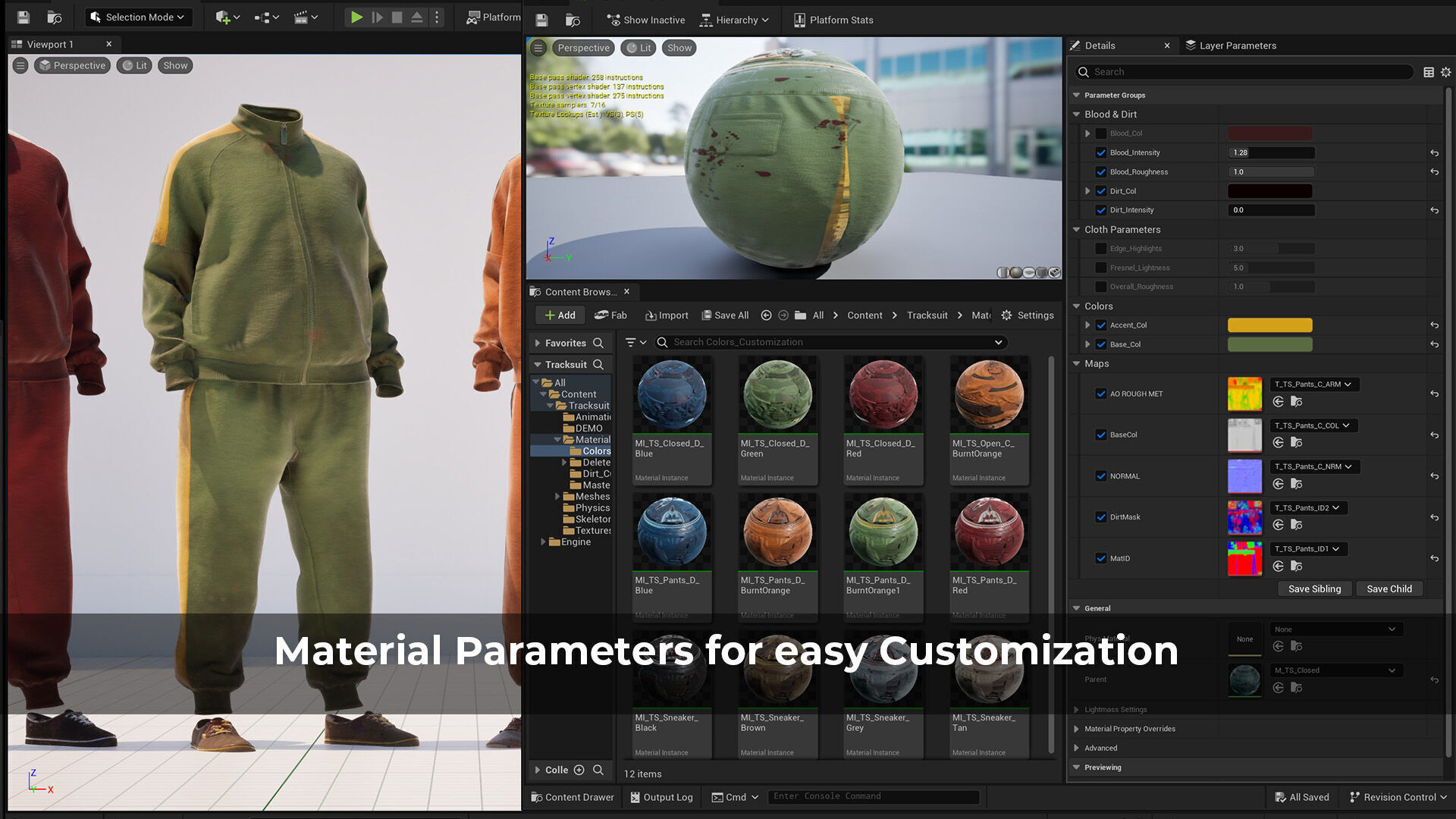Viewport: 1456px width, 819px height.
Task: Collapse the Cloth Parameters group
Action: [1076, 230]
